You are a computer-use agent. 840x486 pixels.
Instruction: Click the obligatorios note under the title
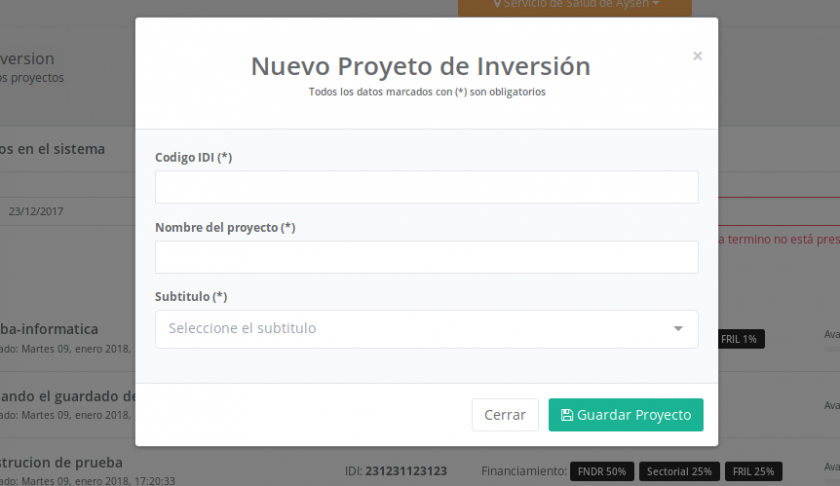(427, 92)
